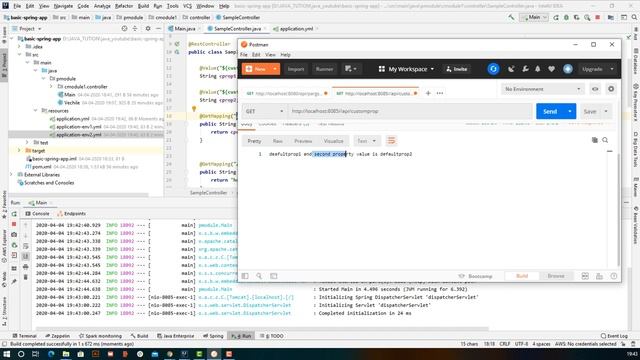The image size is (640, 360).
Task: Toggle word wrap in Postman response
Action: tap(391, 141)
